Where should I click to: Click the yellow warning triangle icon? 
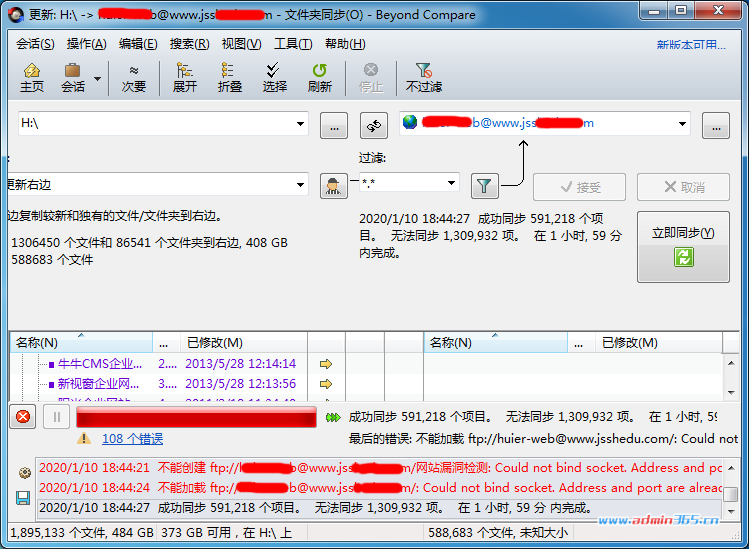tap(84, 438)
